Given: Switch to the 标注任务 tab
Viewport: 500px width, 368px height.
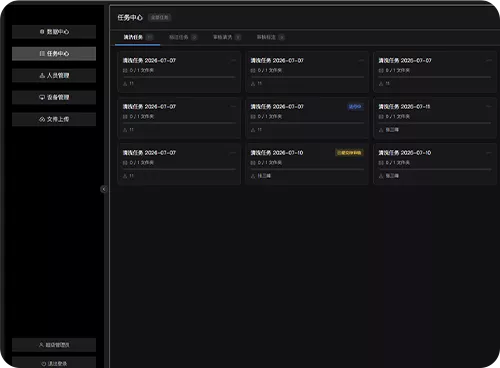Looking at the screenshot, I should 183,37.
